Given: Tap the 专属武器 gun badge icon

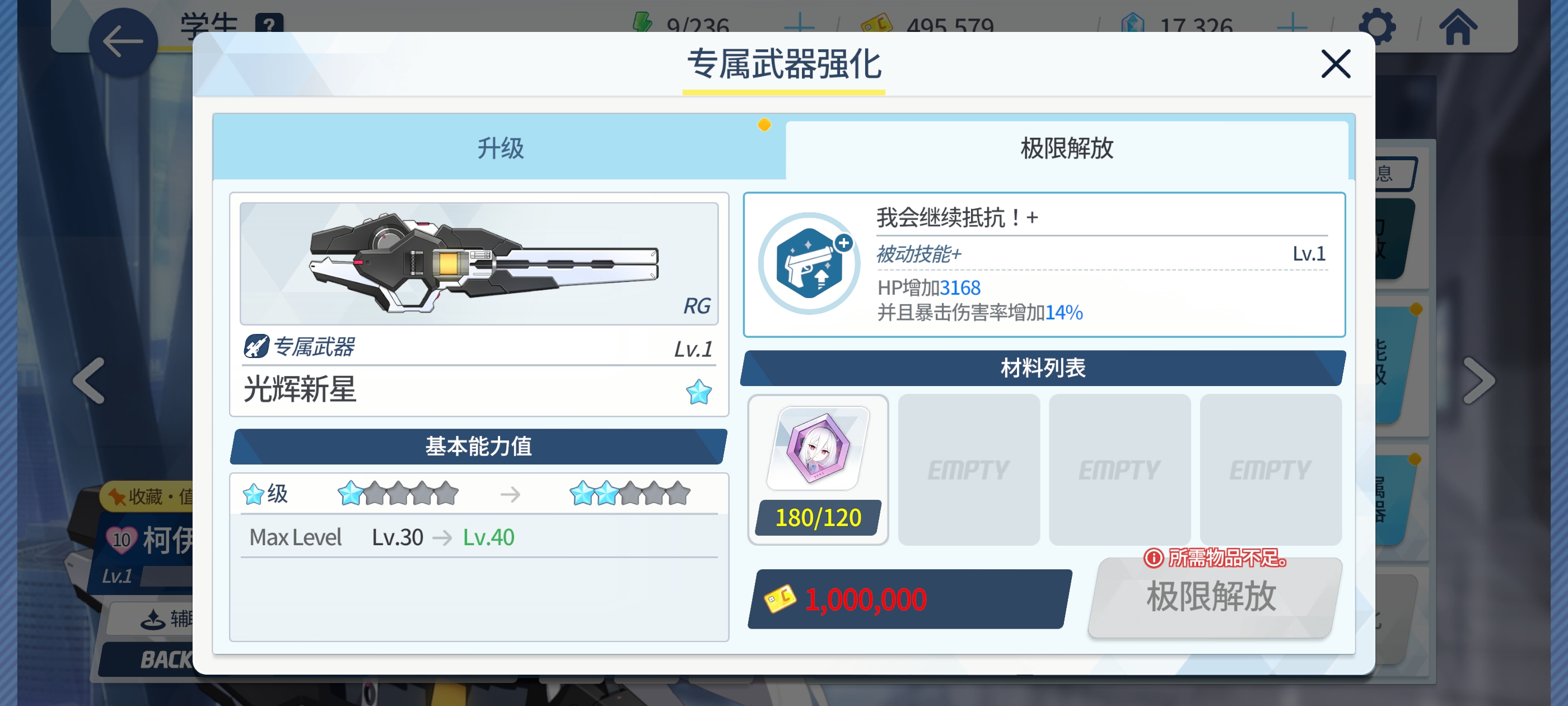Looking at the screenshot, I should tap(256, 347).
